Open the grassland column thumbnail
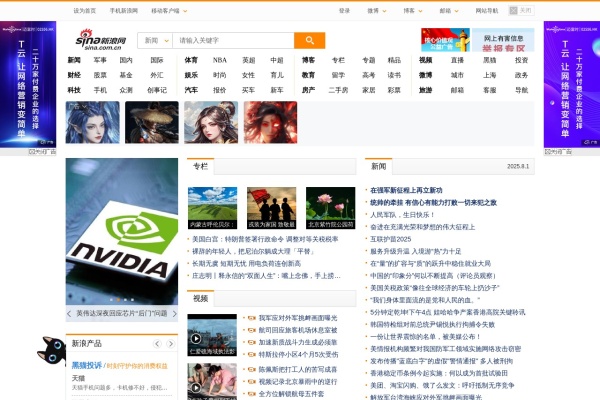Viewport: 600px width, 400px height. coord(212,208)
